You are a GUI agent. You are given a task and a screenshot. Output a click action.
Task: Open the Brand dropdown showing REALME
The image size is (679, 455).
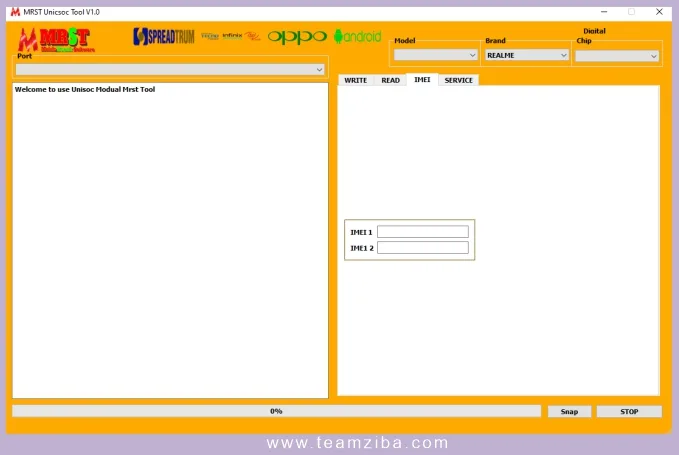click(526, 55)
